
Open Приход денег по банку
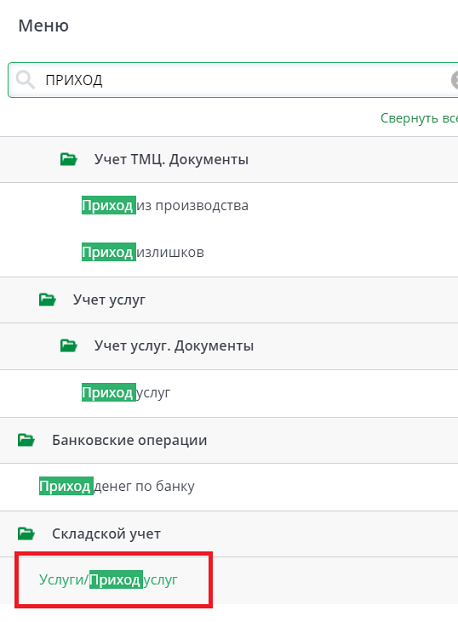point(117,486)
